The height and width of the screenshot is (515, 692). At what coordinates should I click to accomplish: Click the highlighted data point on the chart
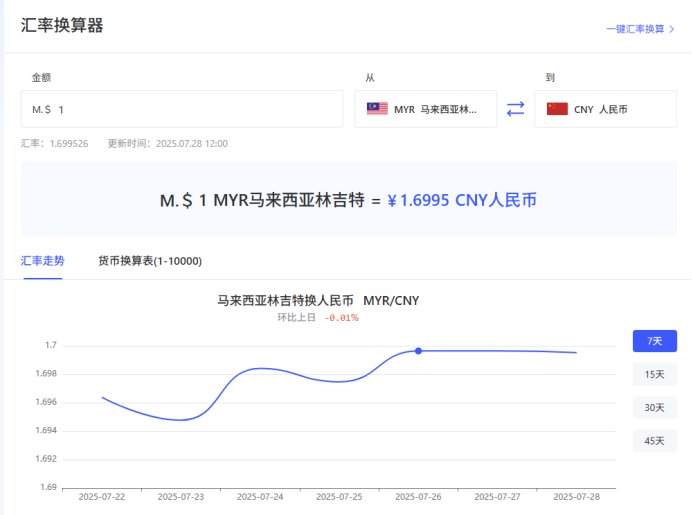point(418,351)
